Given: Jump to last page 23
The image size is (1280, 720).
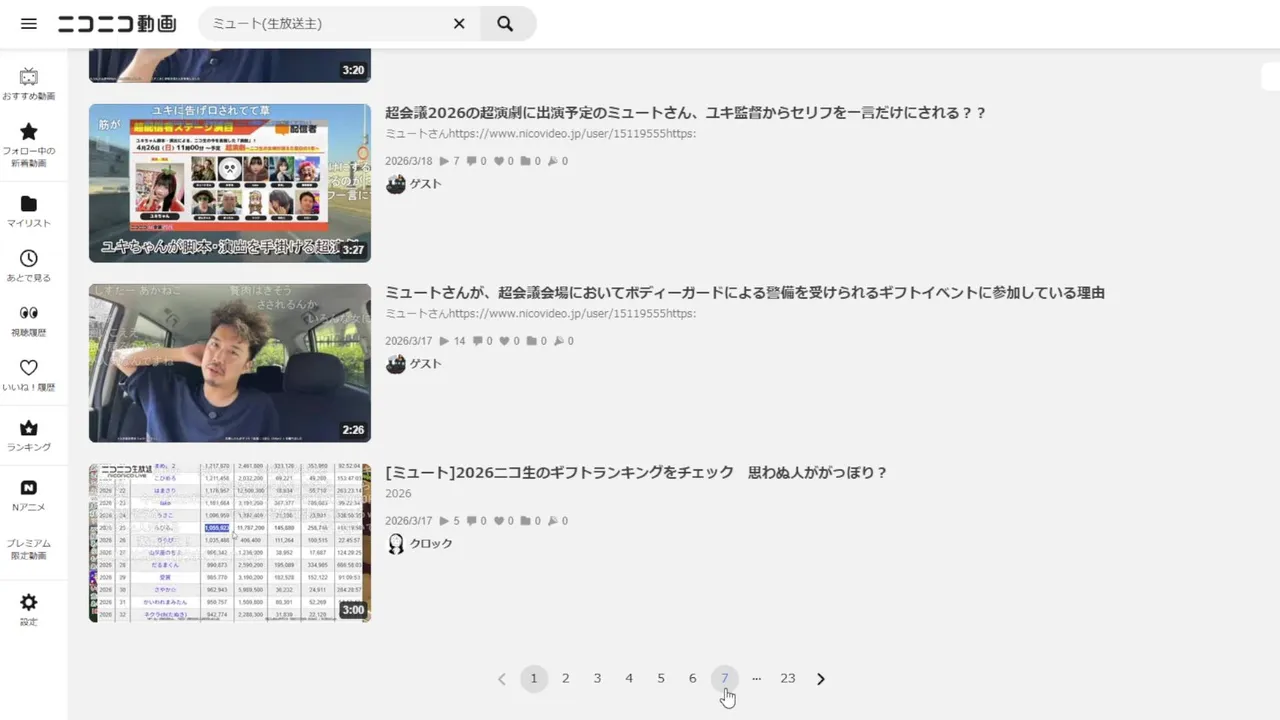Looking at the screenshot, I should [788, 679].
